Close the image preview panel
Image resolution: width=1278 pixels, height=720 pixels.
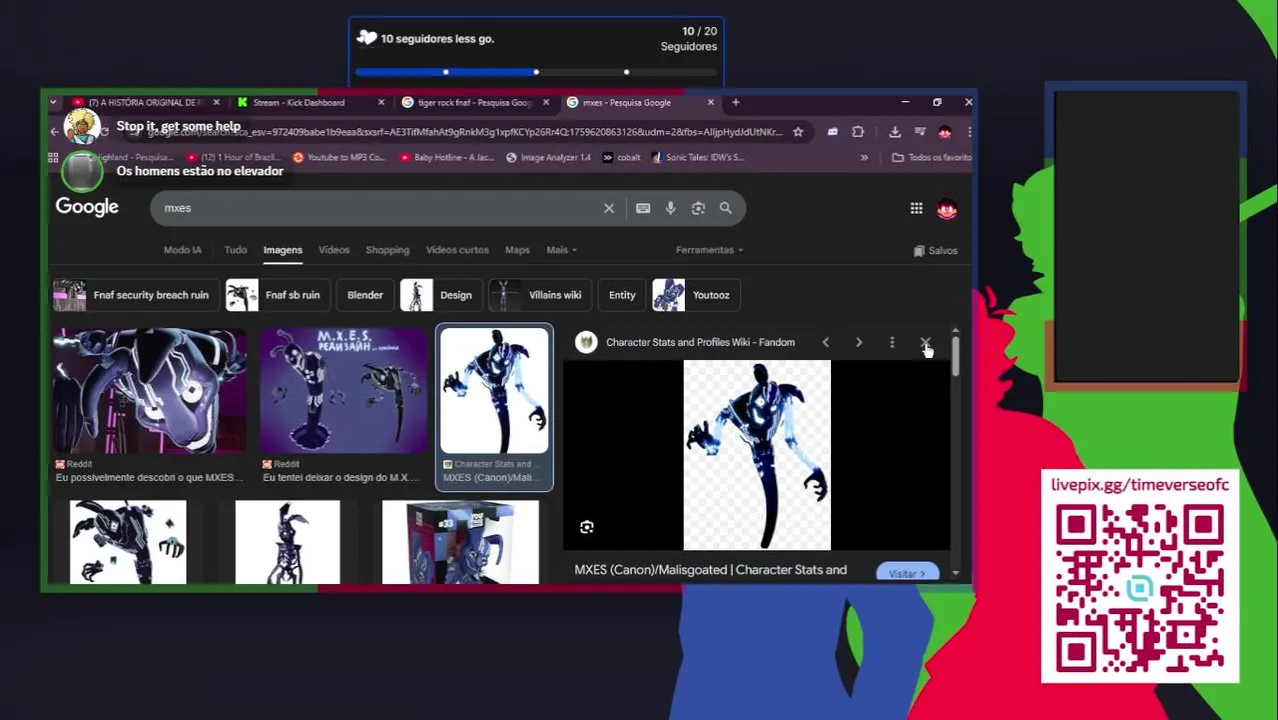click(x=925, y=342)
